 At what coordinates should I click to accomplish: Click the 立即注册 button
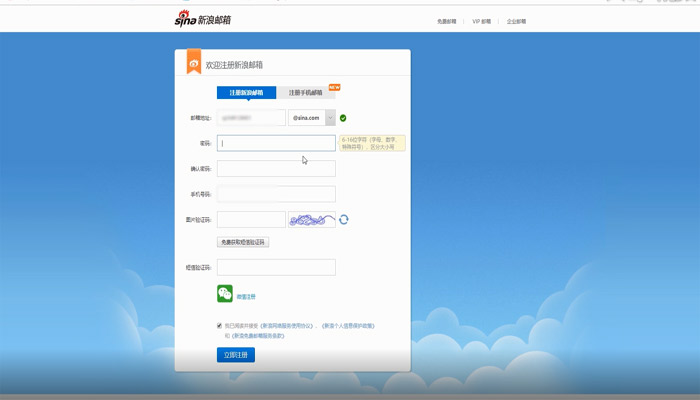236,355
